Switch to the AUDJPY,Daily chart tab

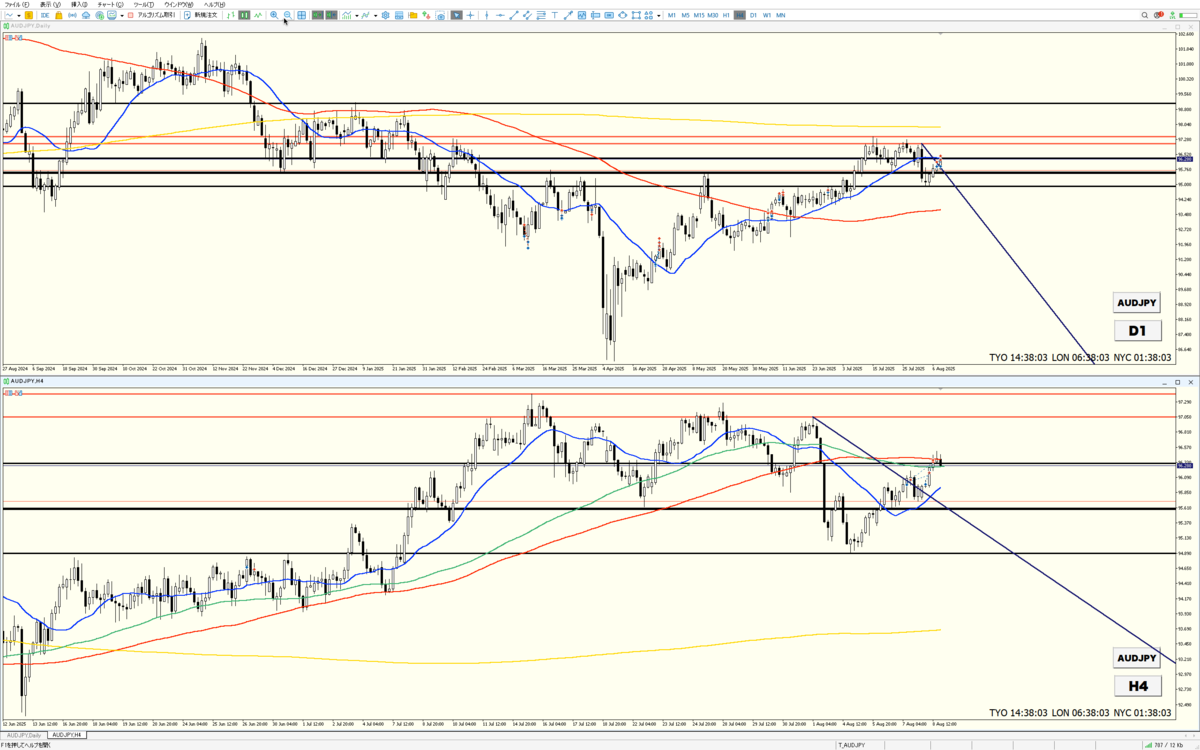click(x=22, y=735)
